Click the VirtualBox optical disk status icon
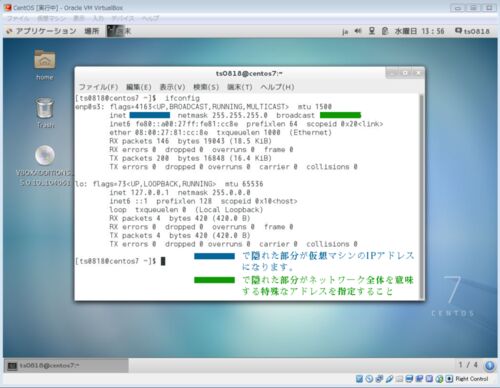500x388 pixels. (369, 379)
